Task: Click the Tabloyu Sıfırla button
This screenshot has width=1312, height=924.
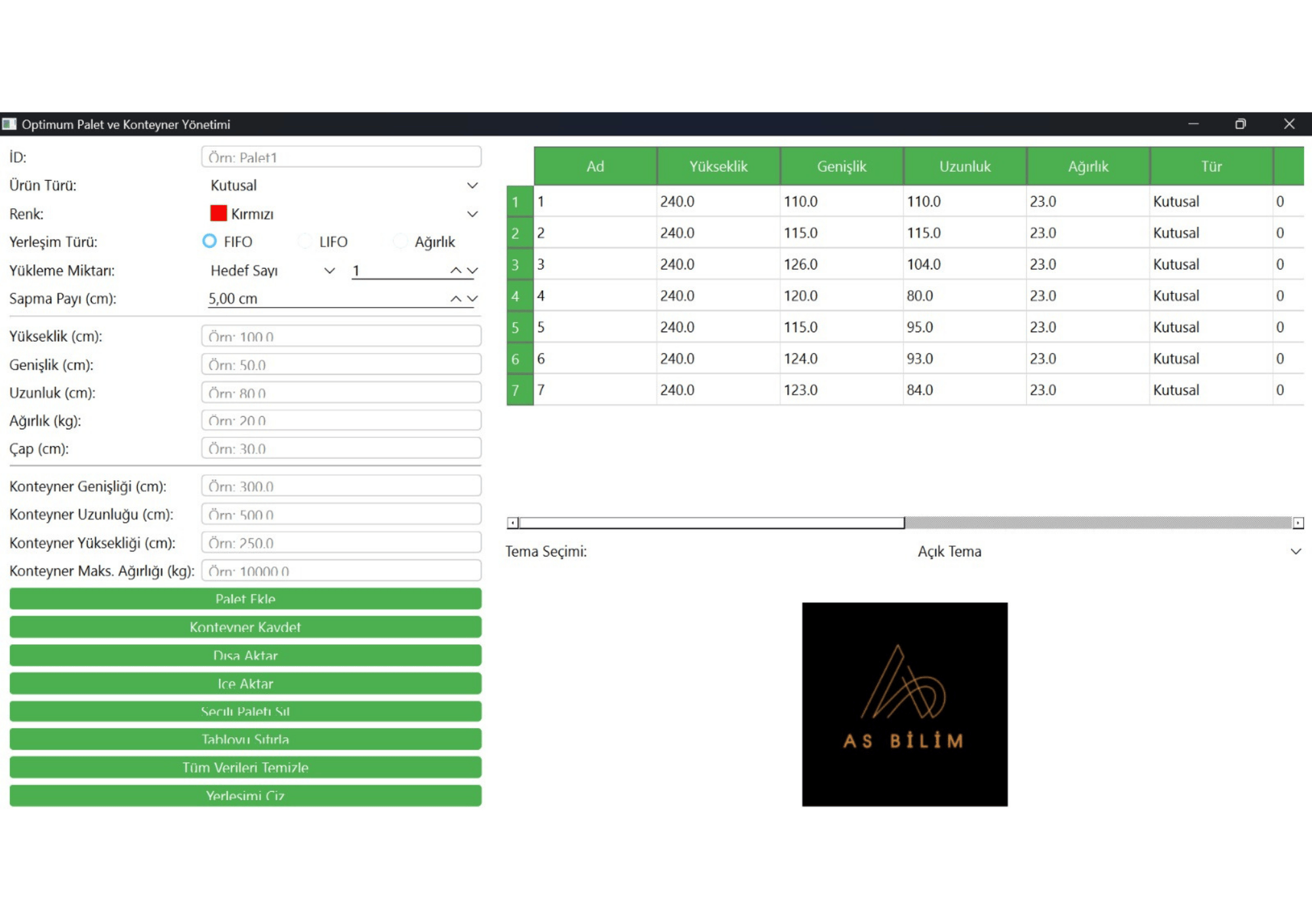Action: click(x=245, y=738)
